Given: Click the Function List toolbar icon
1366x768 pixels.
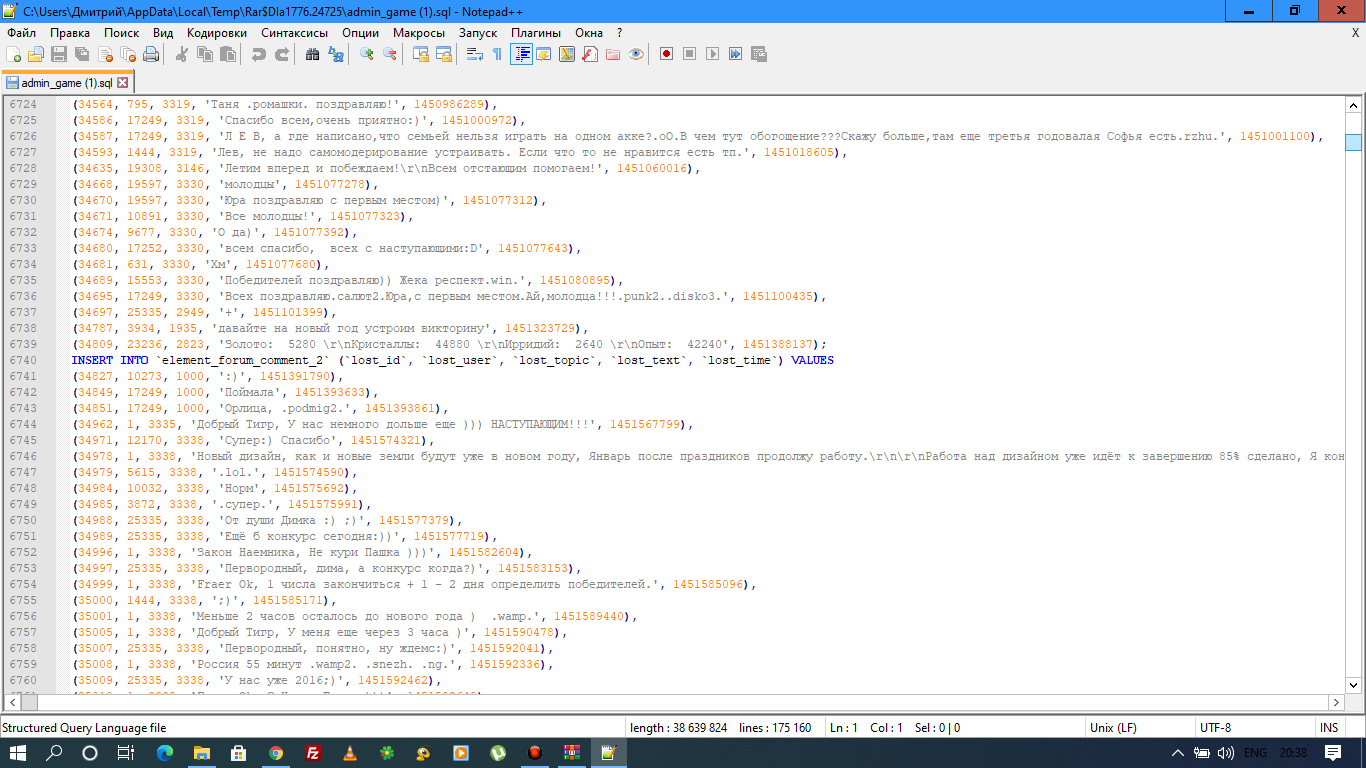Looking at the screenshot, I should point(590,54).
